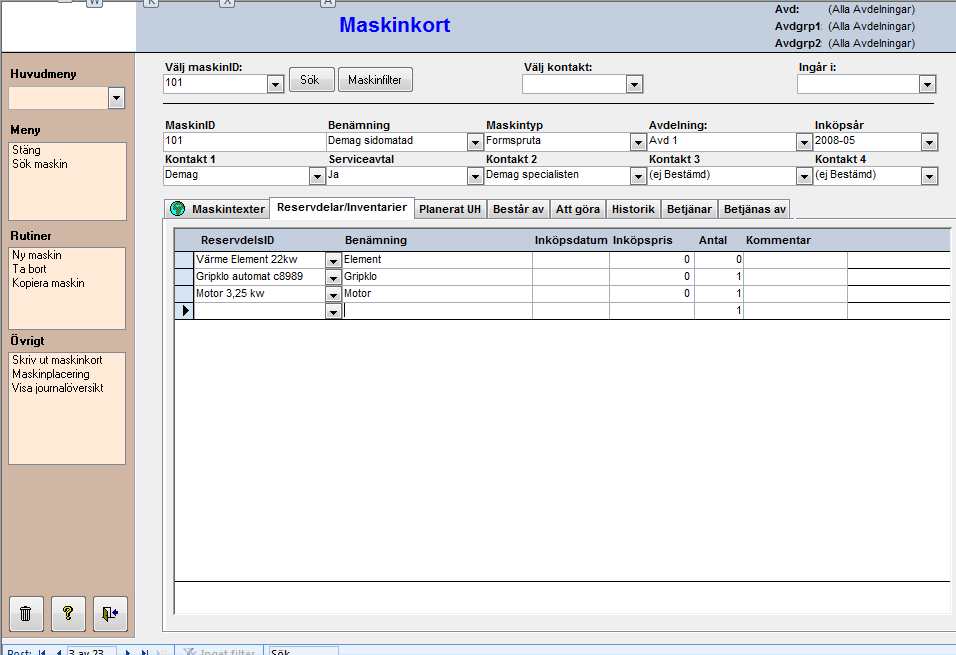Click the Kommentar column header

tap(778, 240)
